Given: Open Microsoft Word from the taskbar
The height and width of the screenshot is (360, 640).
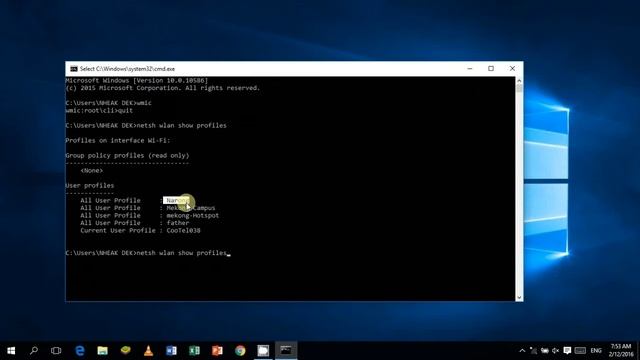Looking at the screenshot, I should [171, 350].
